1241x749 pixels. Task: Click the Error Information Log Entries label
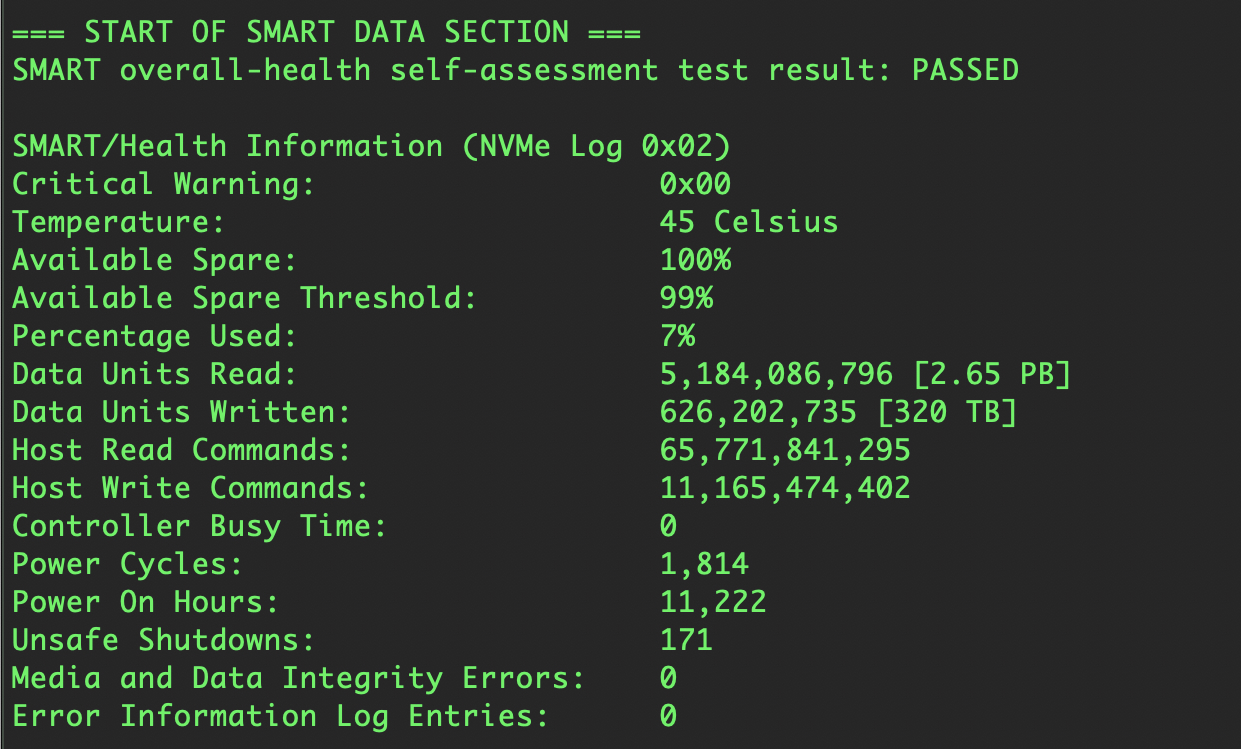(280, 716)
